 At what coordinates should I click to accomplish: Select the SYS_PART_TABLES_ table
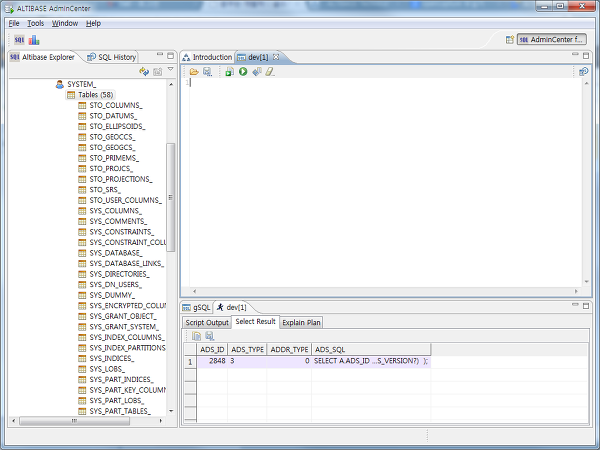pyautogui.click(x=115, y=411)
